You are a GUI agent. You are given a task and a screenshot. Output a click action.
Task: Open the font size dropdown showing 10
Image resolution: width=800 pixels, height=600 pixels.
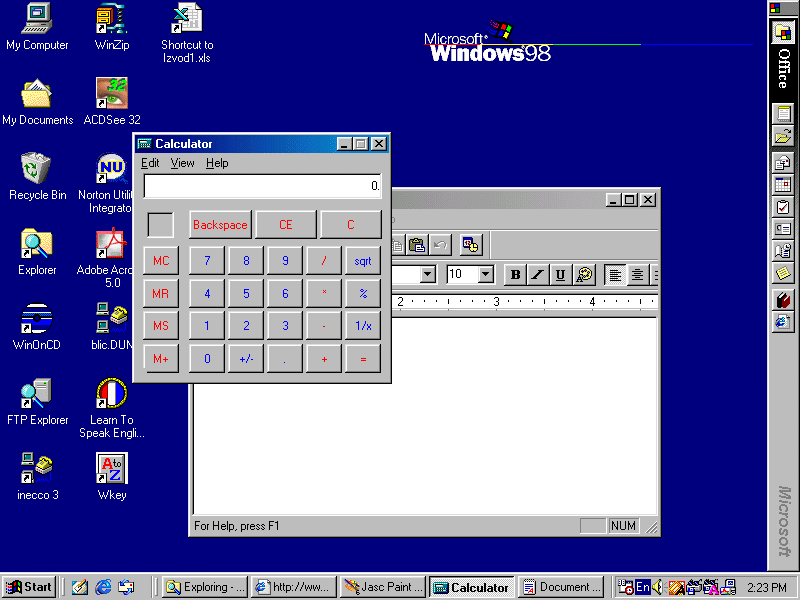click(x=486, y=275)
